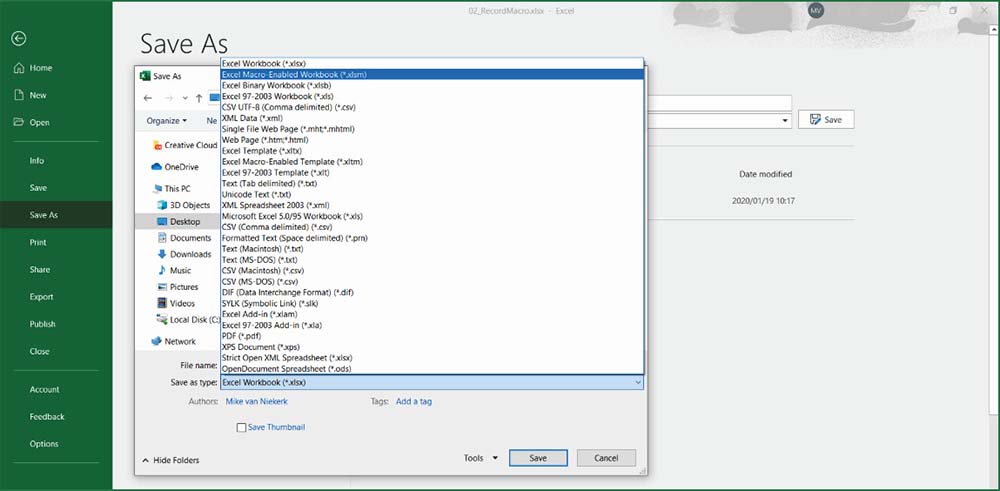Click the Save button in the dialog
Image resolution: width=1000 pixels, height=491 pixels.
[538, 458]
